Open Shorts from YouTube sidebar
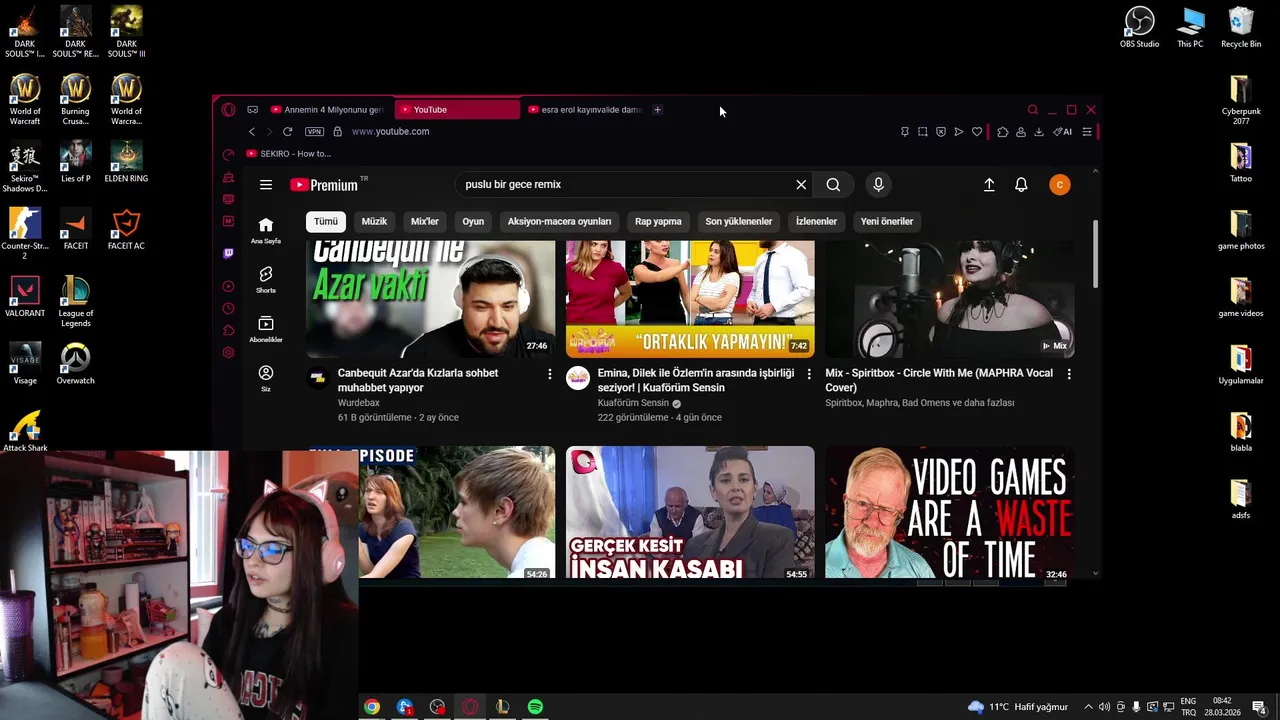Viewport: 1280px width, 720px height. pyautogui.click(x=266, y=280)
